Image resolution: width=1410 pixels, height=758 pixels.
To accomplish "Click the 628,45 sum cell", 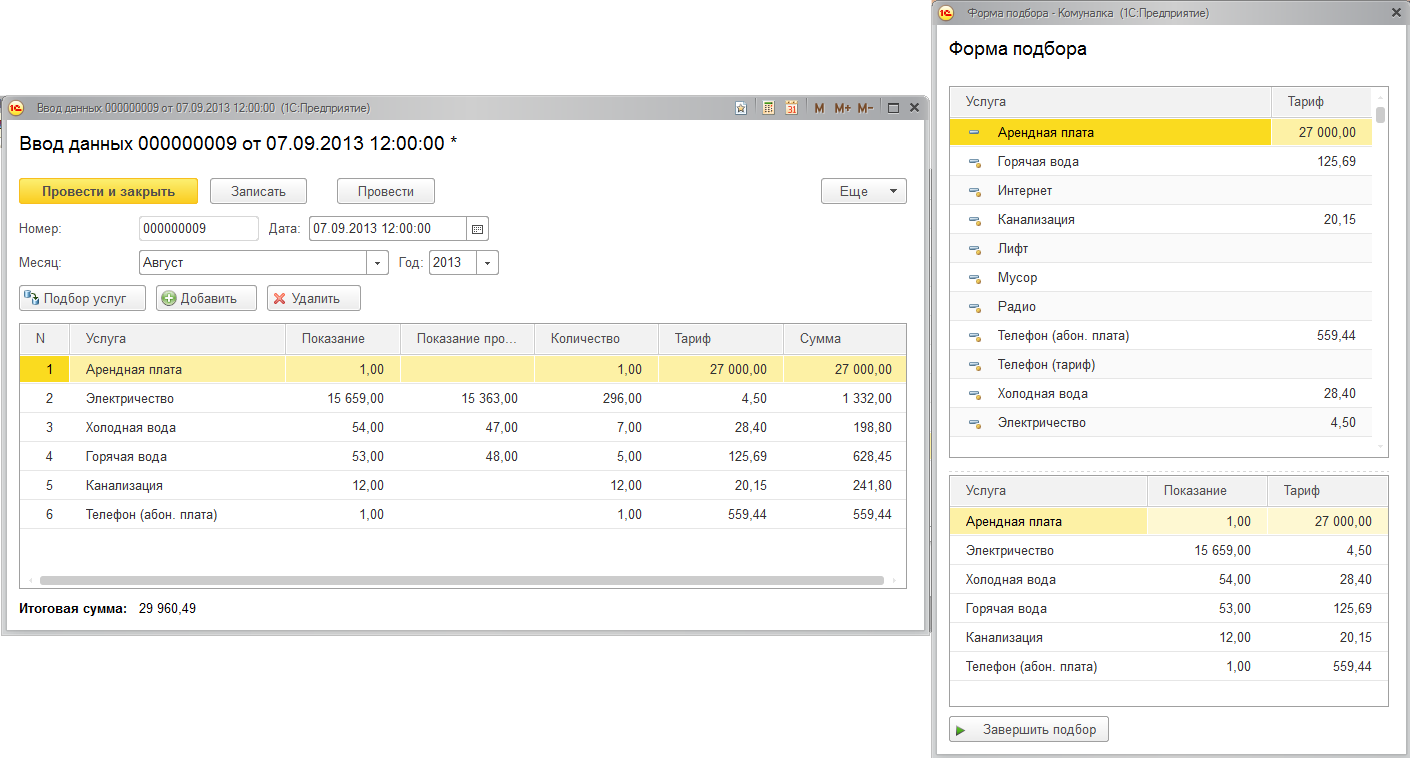I will click(845, 457).
